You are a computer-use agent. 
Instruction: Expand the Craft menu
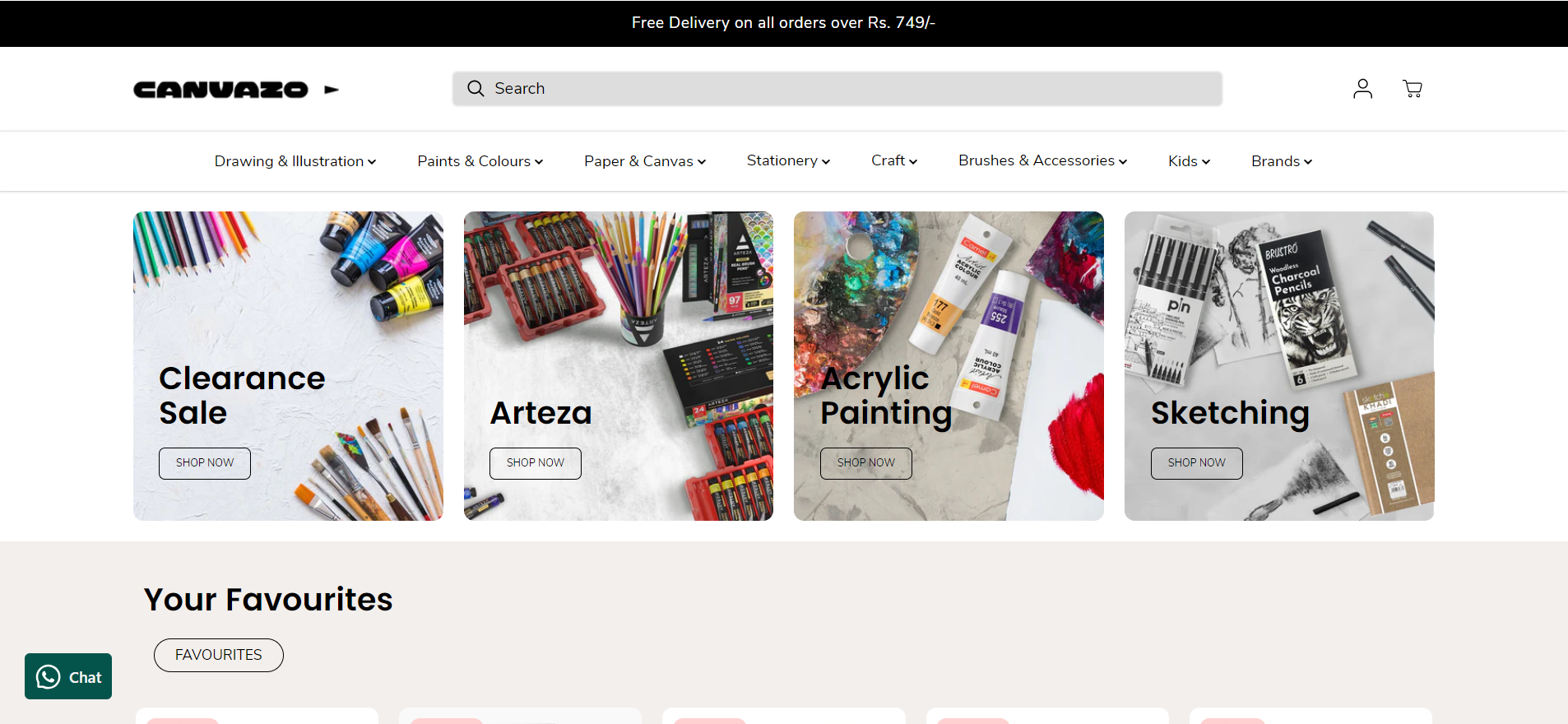click(x=894, y=160)
